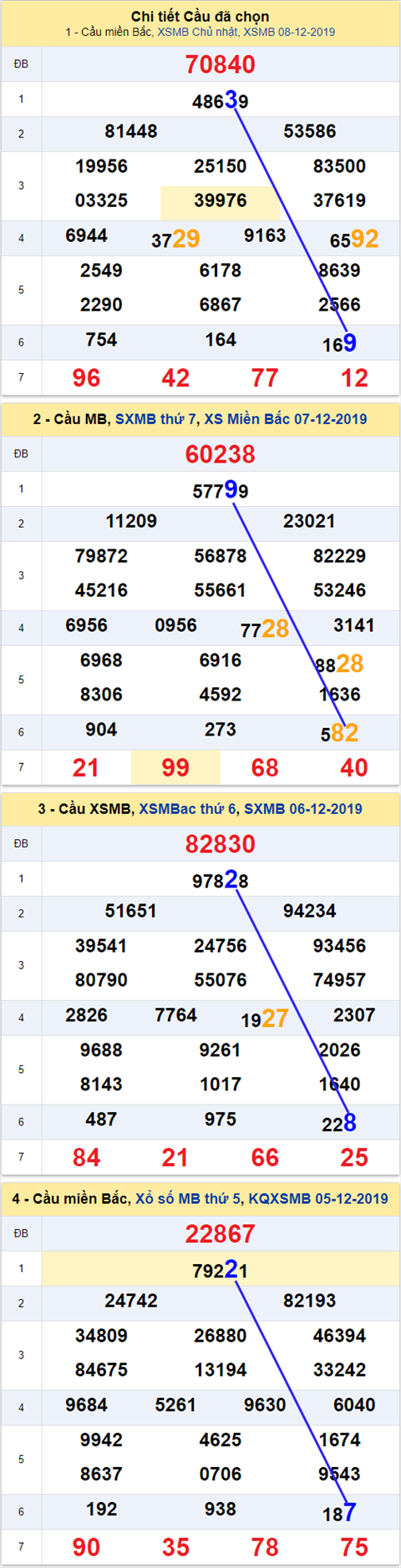Select special prize number 70840
Screen dimensions: 401x1568
tap(221, 64)
